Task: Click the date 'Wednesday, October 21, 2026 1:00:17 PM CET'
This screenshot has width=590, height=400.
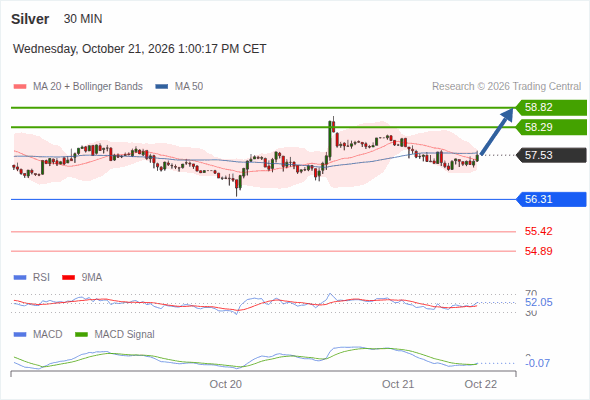Action: click(x=140, y=49)
